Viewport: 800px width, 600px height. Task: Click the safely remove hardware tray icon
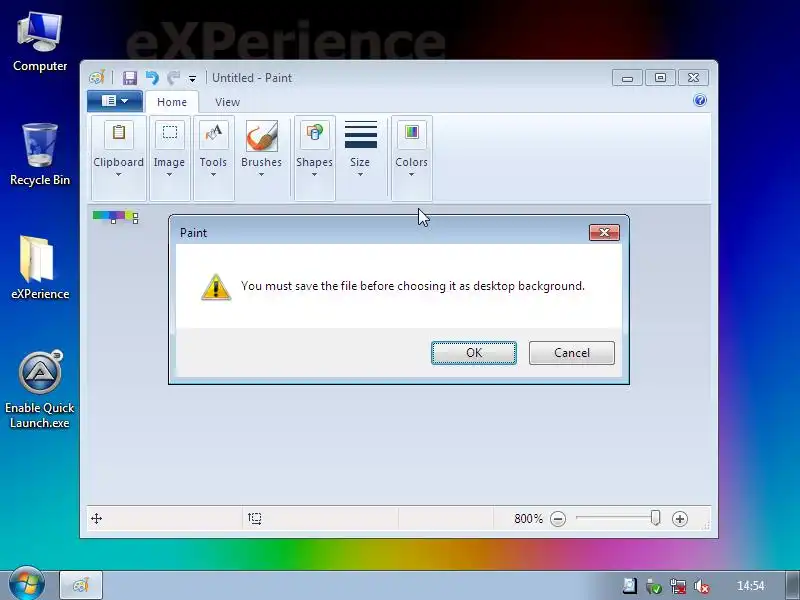point(653,586)
